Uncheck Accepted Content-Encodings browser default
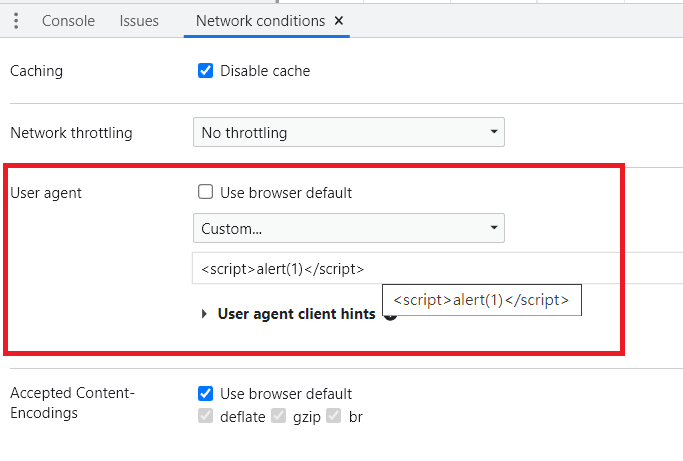The height and width of the screenshot is (461, 683). tap(206, 394)
